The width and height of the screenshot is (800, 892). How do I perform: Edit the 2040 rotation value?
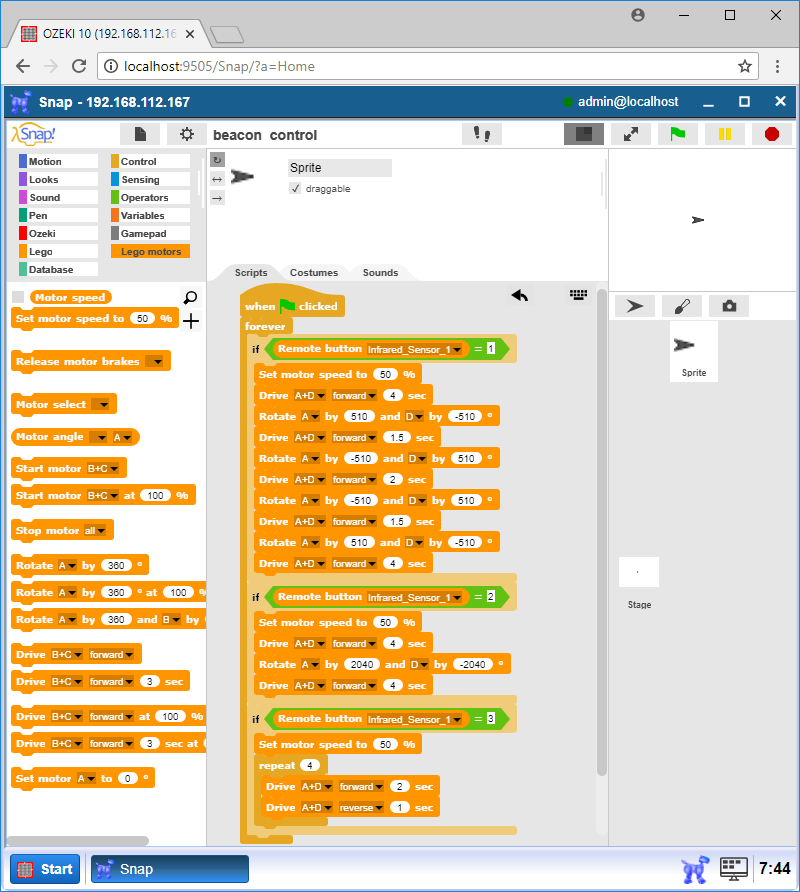pyautogui.click(x=362, y=664)
